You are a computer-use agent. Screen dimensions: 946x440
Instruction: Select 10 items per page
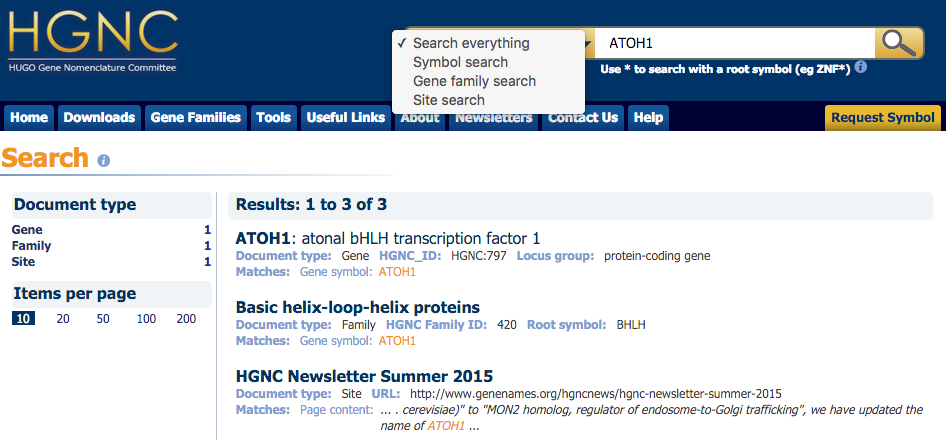[x=22, y=318]
